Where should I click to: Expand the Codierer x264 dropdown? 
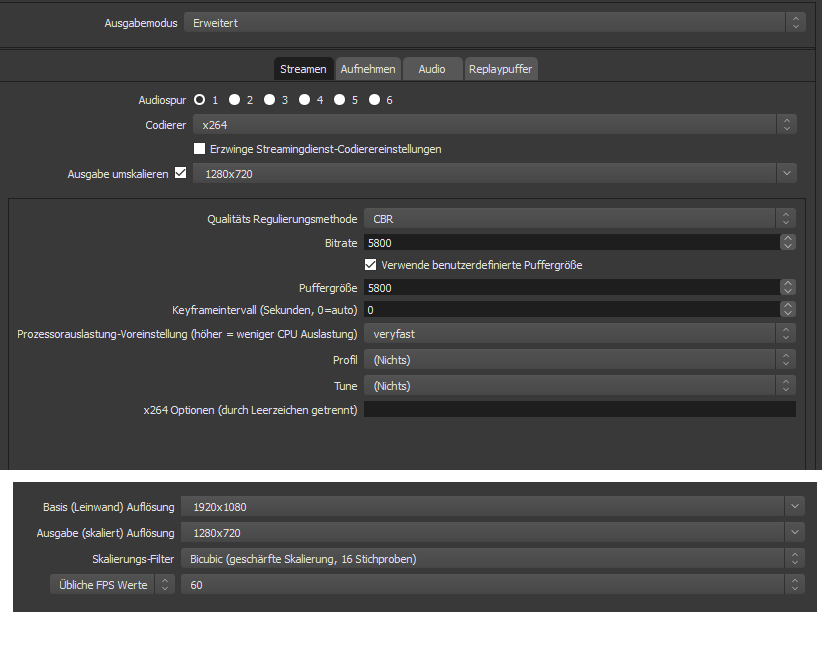click(x=494, y=125)
